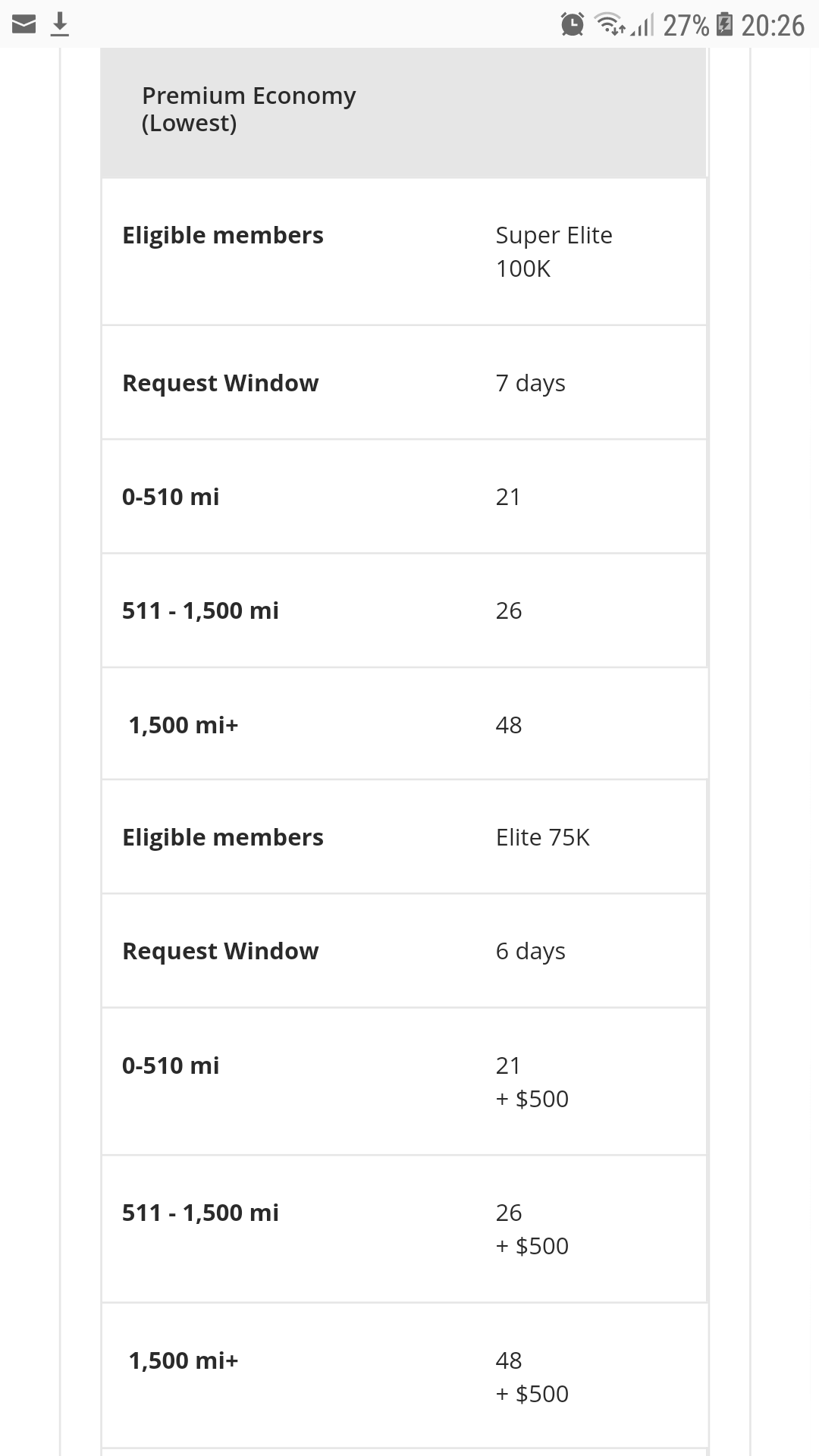Tap the value 26 for Super Elite

[509, 610]
